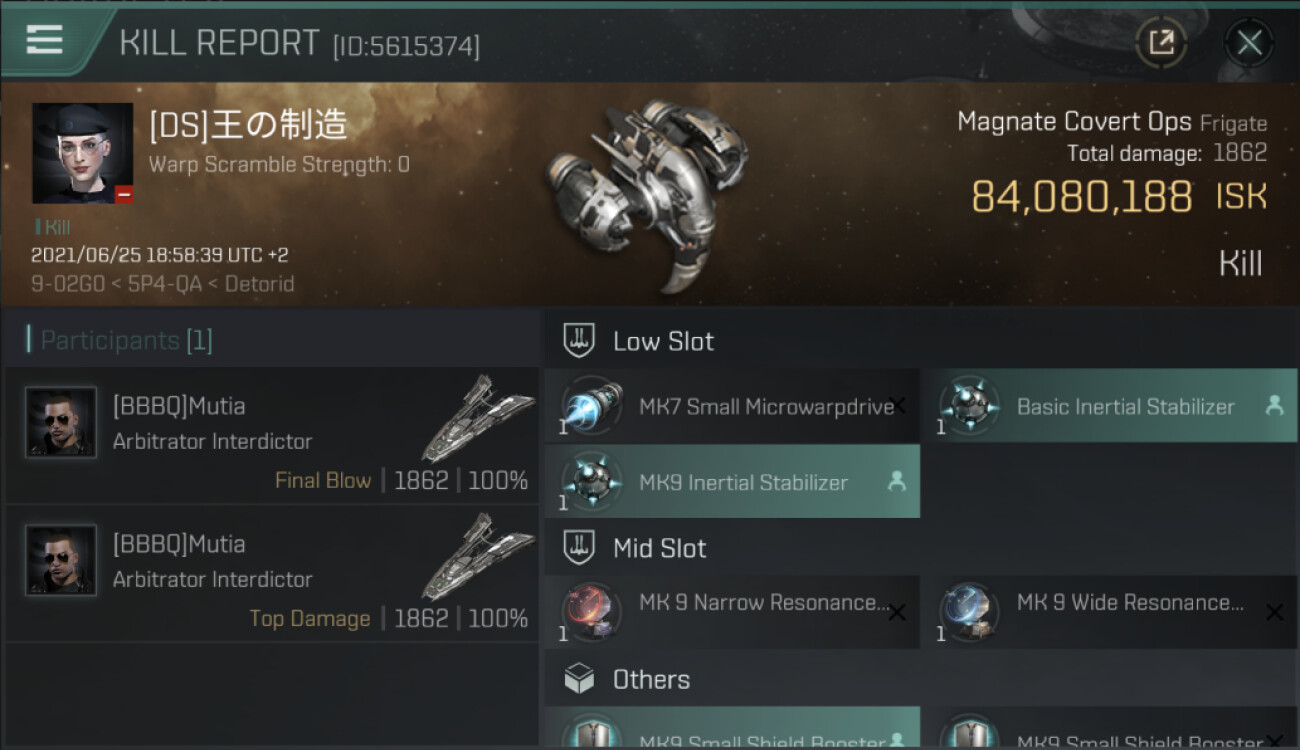This screenshot has height=750, width=1300.
Task: Click the Participants [1] header
Action: click(120, 341)
